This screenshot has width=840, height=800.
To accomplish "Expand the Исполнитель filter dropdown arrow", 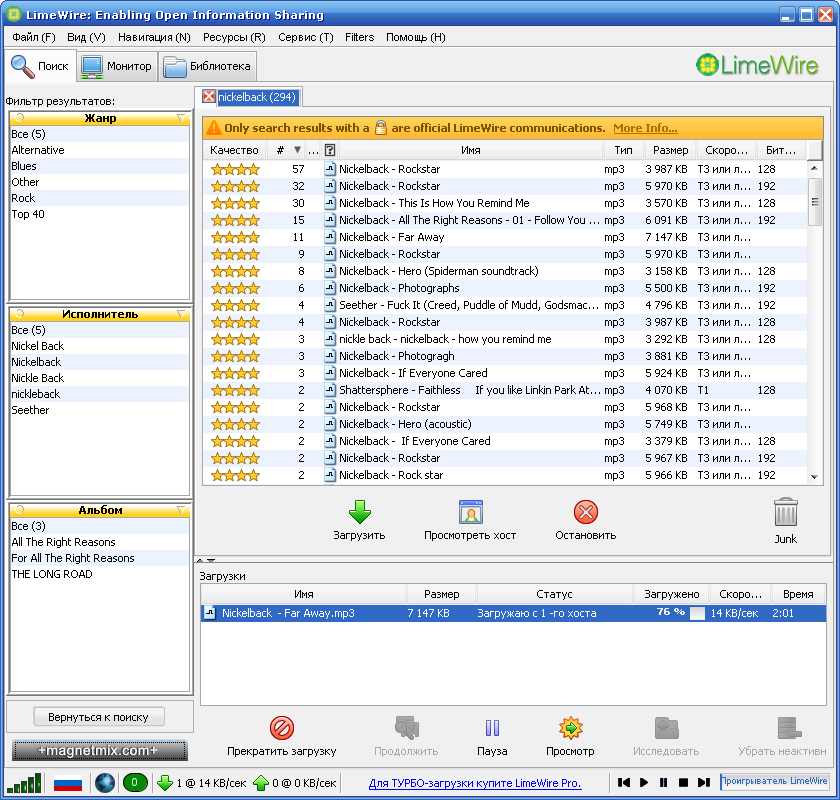I will point(181,314).
